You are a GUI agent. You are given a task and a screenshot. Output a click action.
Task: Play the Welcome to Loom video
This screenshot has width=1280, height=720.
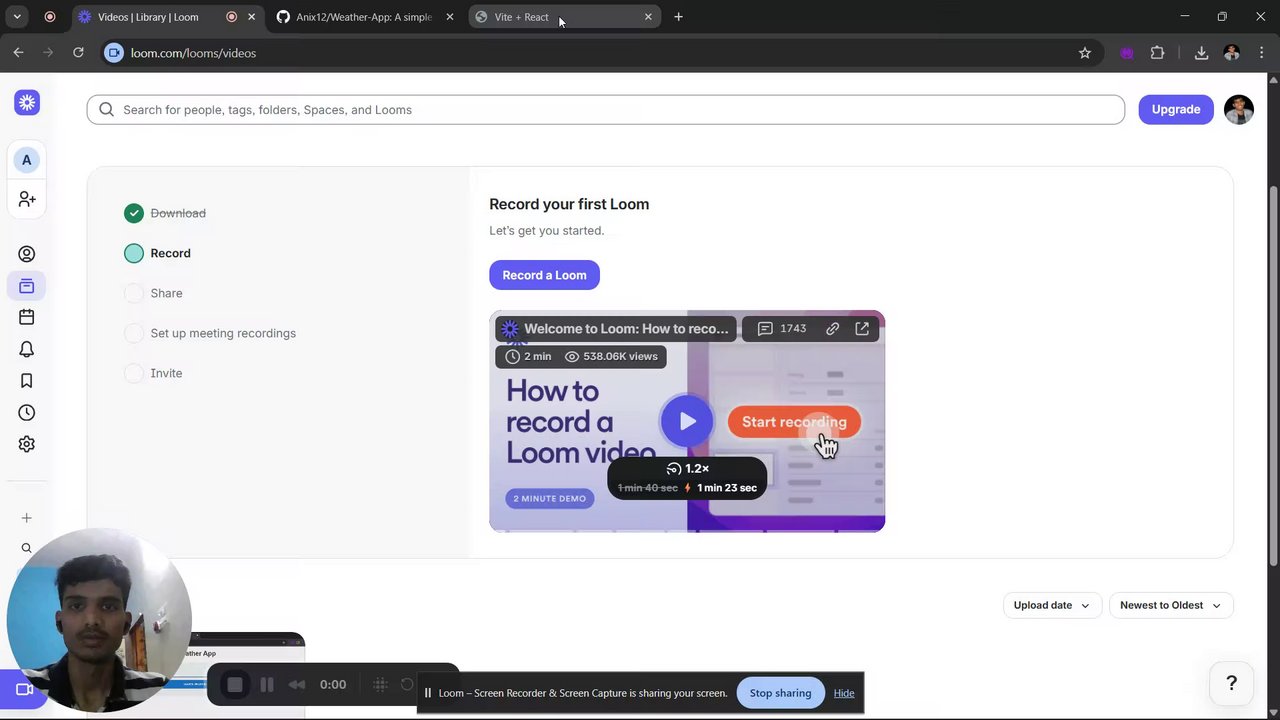tap(687, 422)
